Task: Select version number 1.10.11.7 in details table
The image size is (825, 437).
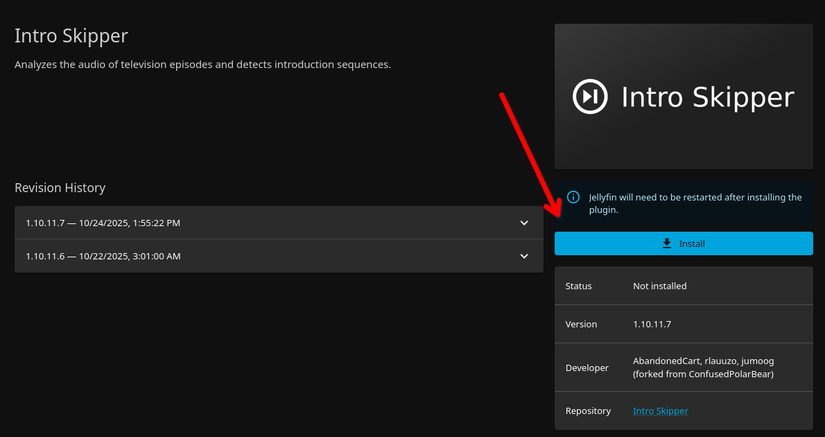Action: 657,325
